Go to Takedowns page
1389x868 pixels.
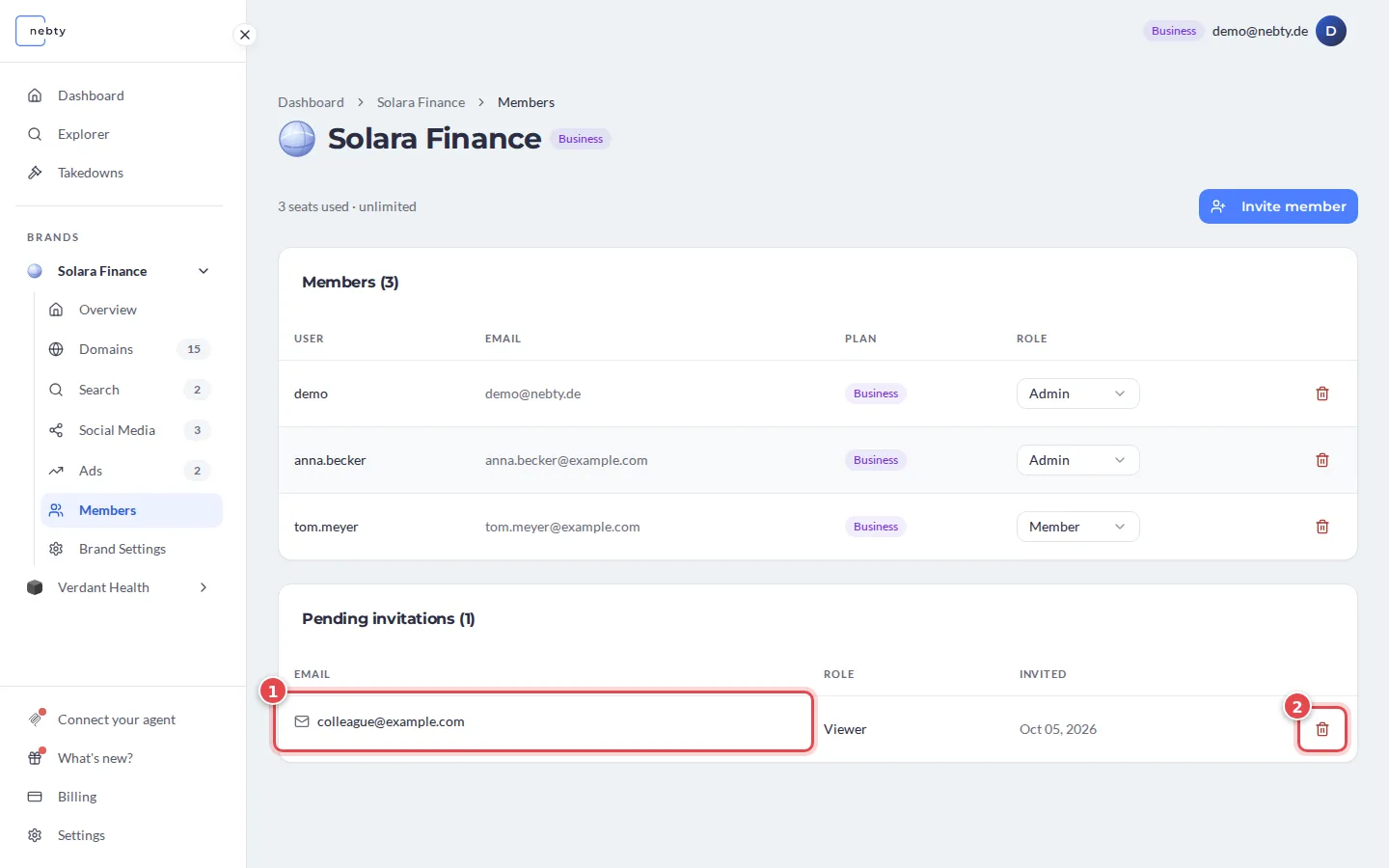coord(119,173)
